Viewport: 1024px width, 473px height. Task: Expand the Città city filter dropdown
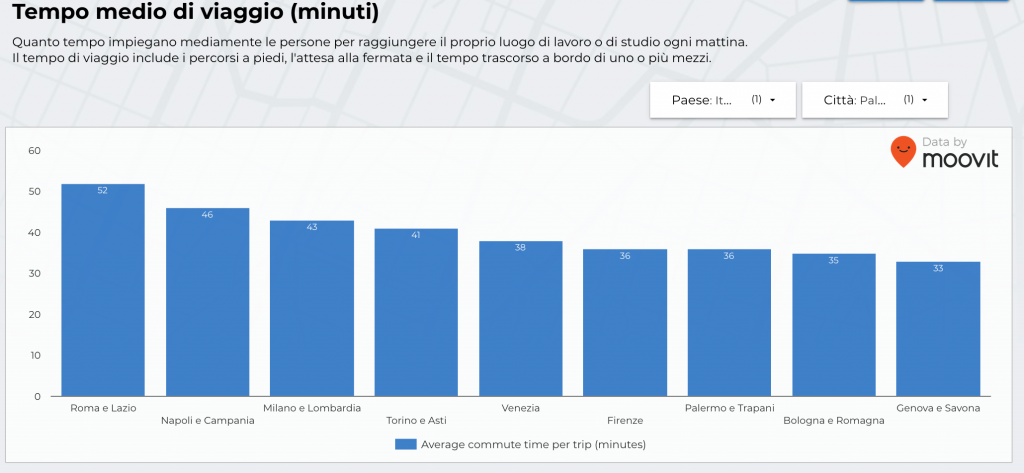coord(873,100)
